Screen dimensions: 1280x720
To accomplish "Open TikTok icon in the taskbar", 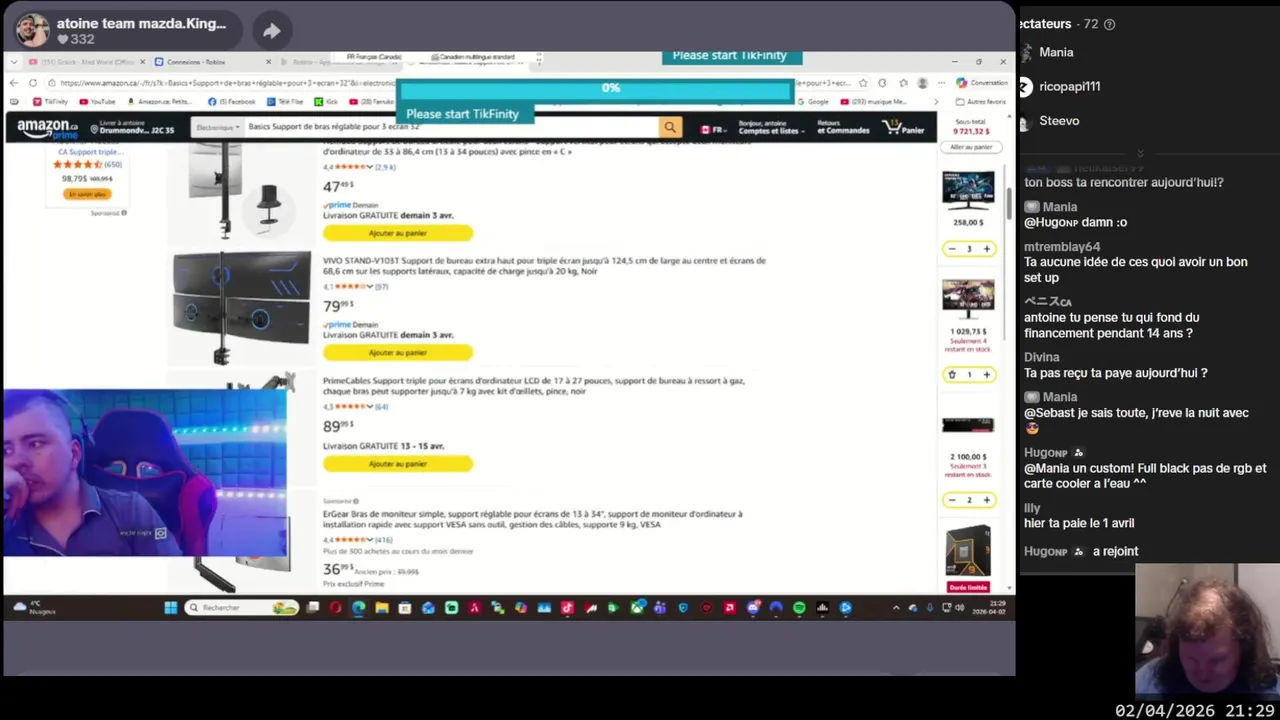I will click(x=567, y=607).
